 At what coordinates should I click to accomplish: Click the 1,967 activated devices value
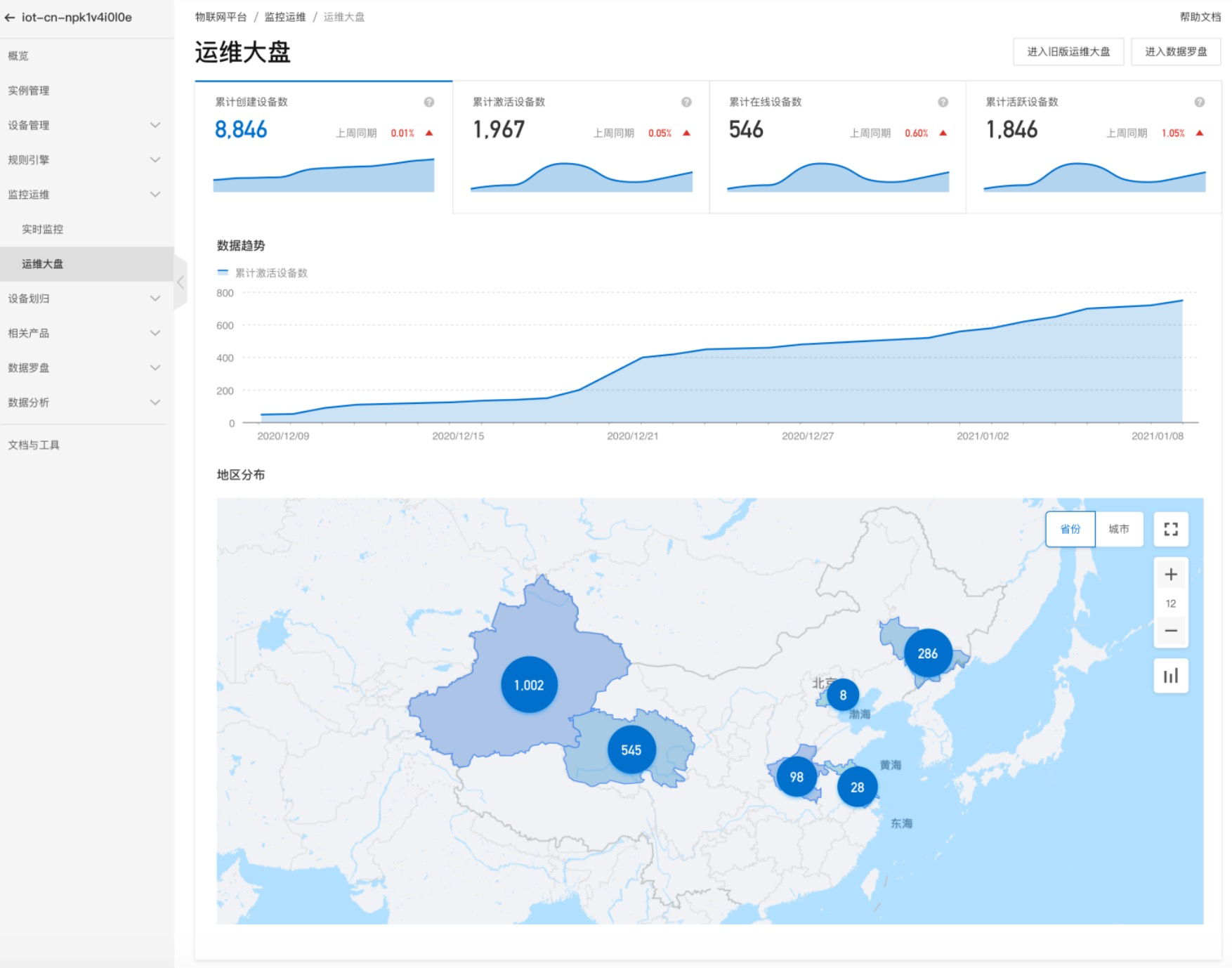(x=499, y=129)
